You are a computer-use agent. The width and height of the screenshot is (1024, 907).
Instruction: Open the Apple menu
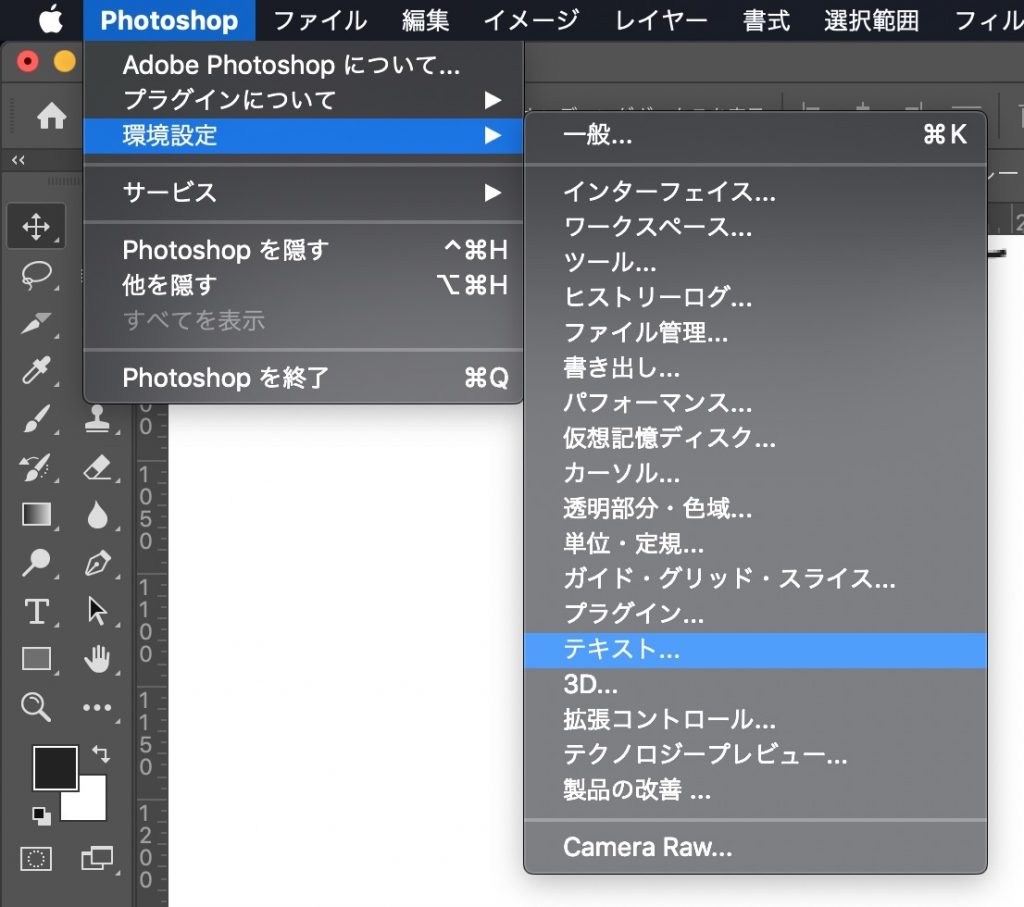click(51, 20)
